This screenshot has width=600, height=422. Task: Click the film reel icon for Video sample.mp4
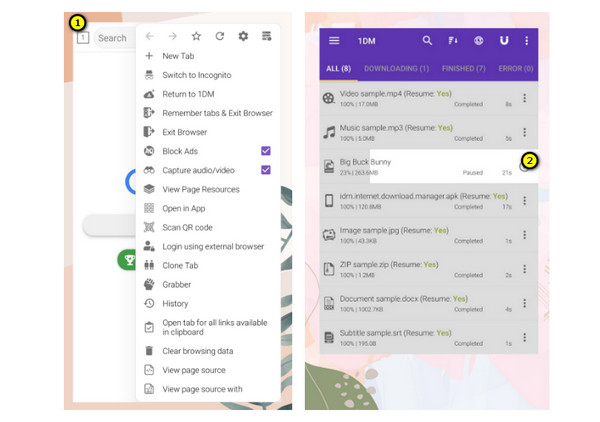pyautogui.click(x=329, y=98)
